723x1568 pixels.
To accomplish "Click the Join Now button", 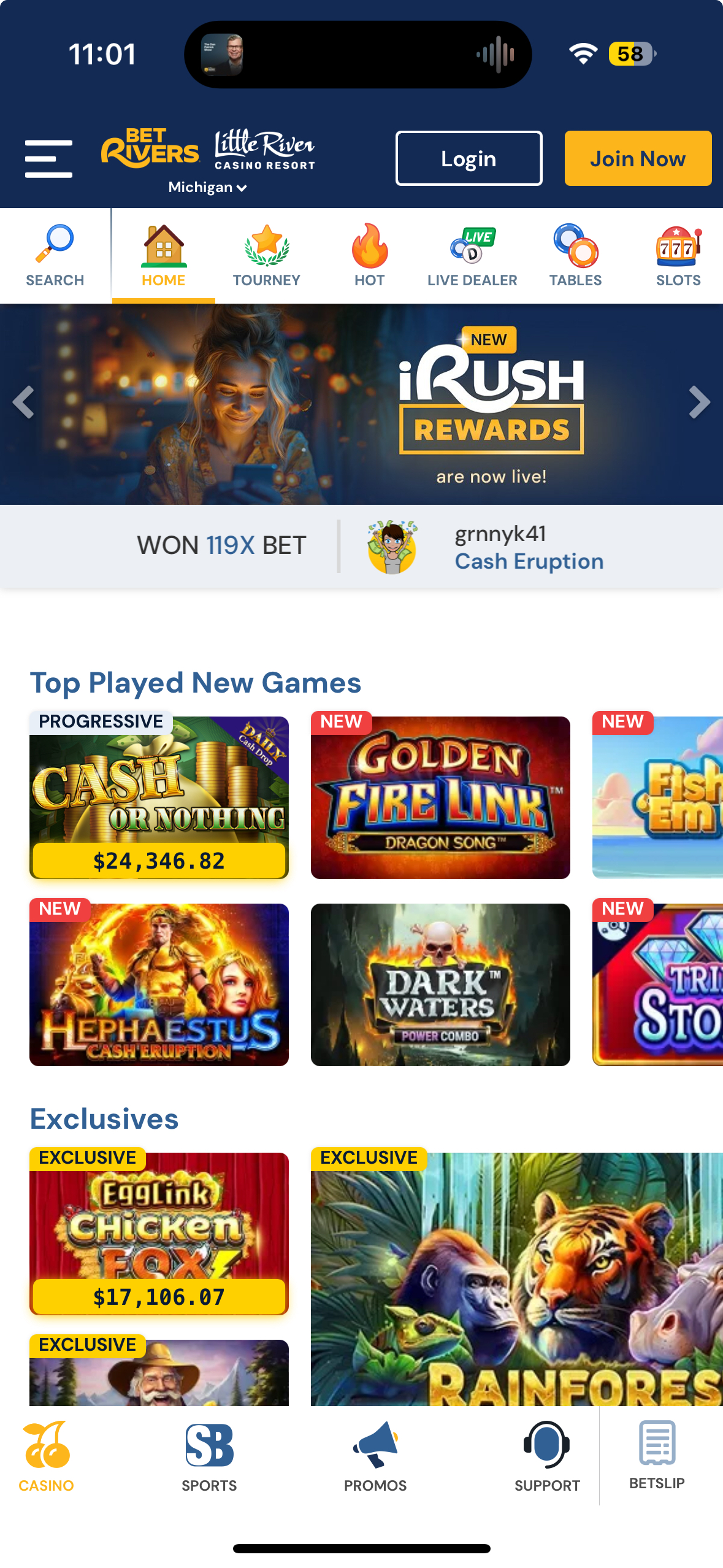I will click(x=638, y=158).
